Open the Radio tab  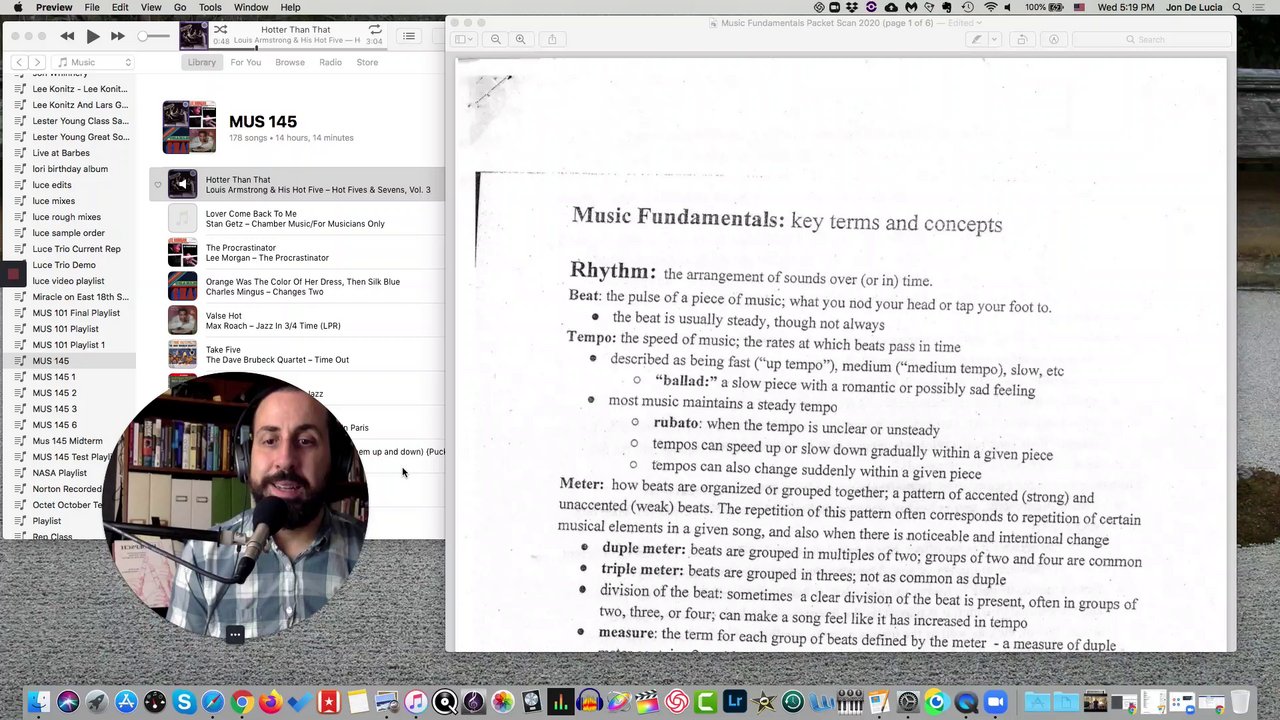point(330,62)
